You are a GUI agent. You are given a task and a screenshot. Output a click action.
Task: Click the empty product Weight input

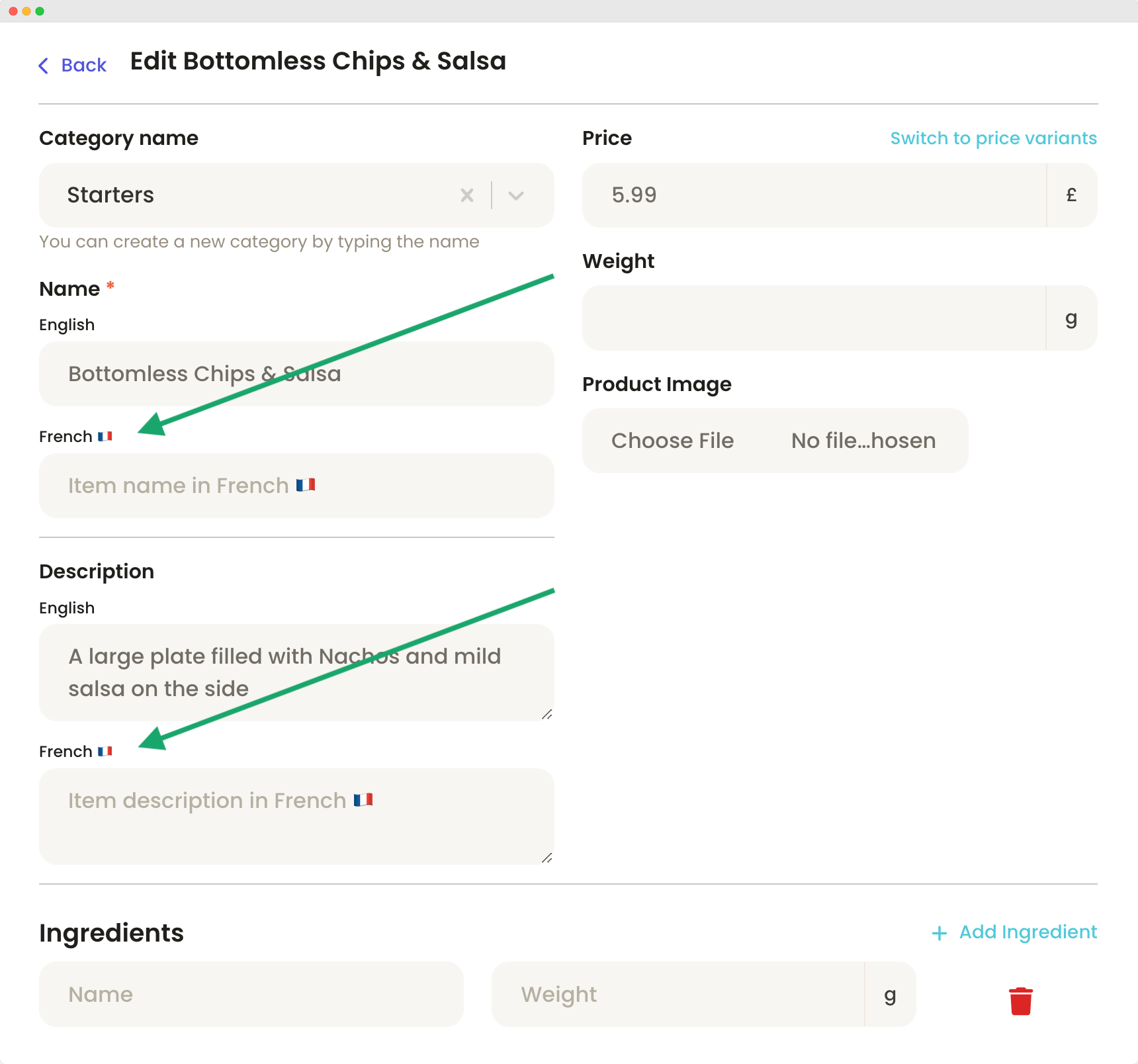[814, 318]
